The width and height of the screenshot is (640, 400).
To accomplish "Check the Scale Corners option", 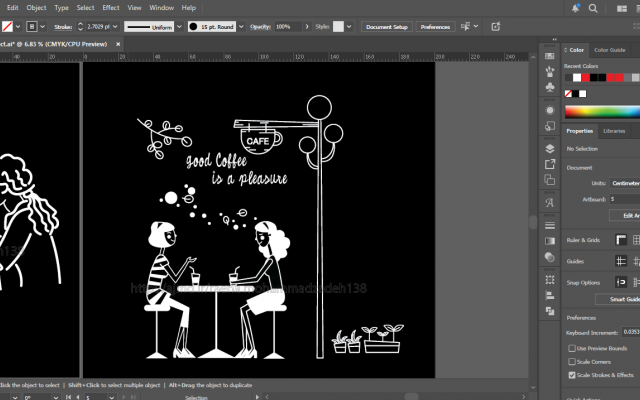I will (572, 362).
